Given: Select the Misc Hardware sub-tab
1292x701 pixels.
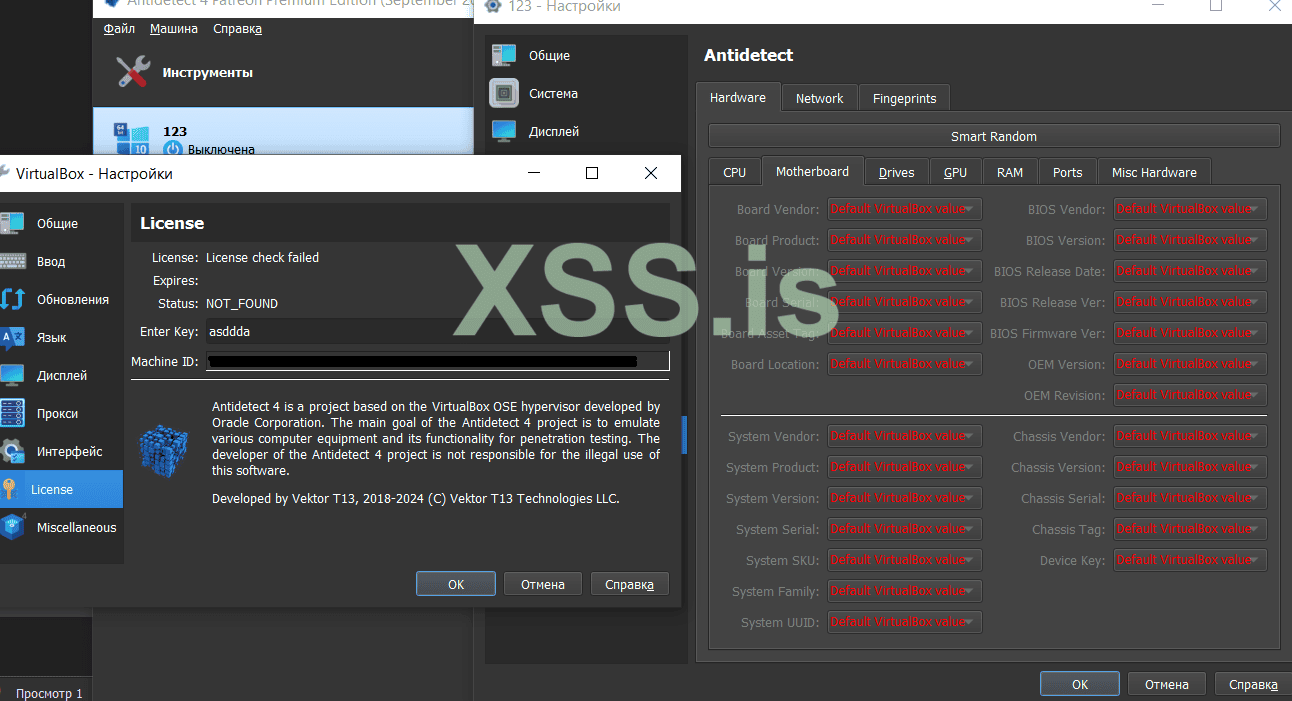Looking at the screenshot, I should [x=1154, y=172].
